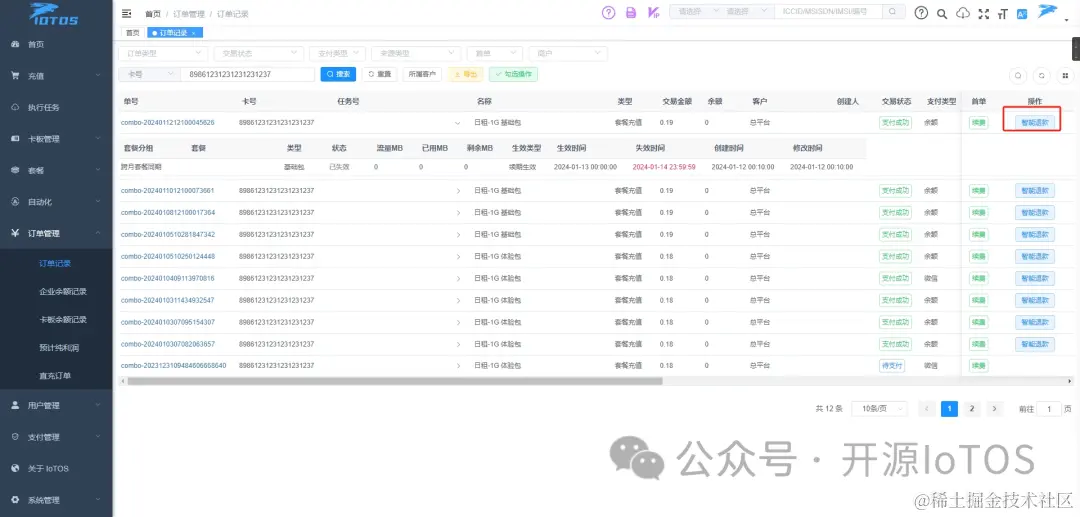Collapse the sidebar with the hamburger icon
This screenshot has height=517, width=1080.
click(x=126, y=13)
